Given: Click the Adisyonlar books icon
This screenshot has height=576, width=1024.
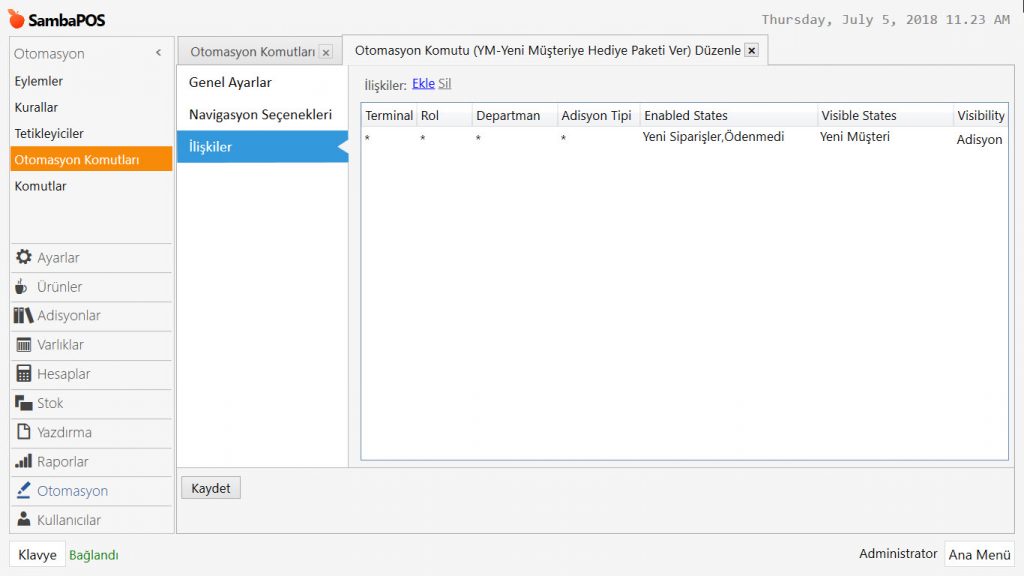Looking at the screenshot, I should 24,316.
